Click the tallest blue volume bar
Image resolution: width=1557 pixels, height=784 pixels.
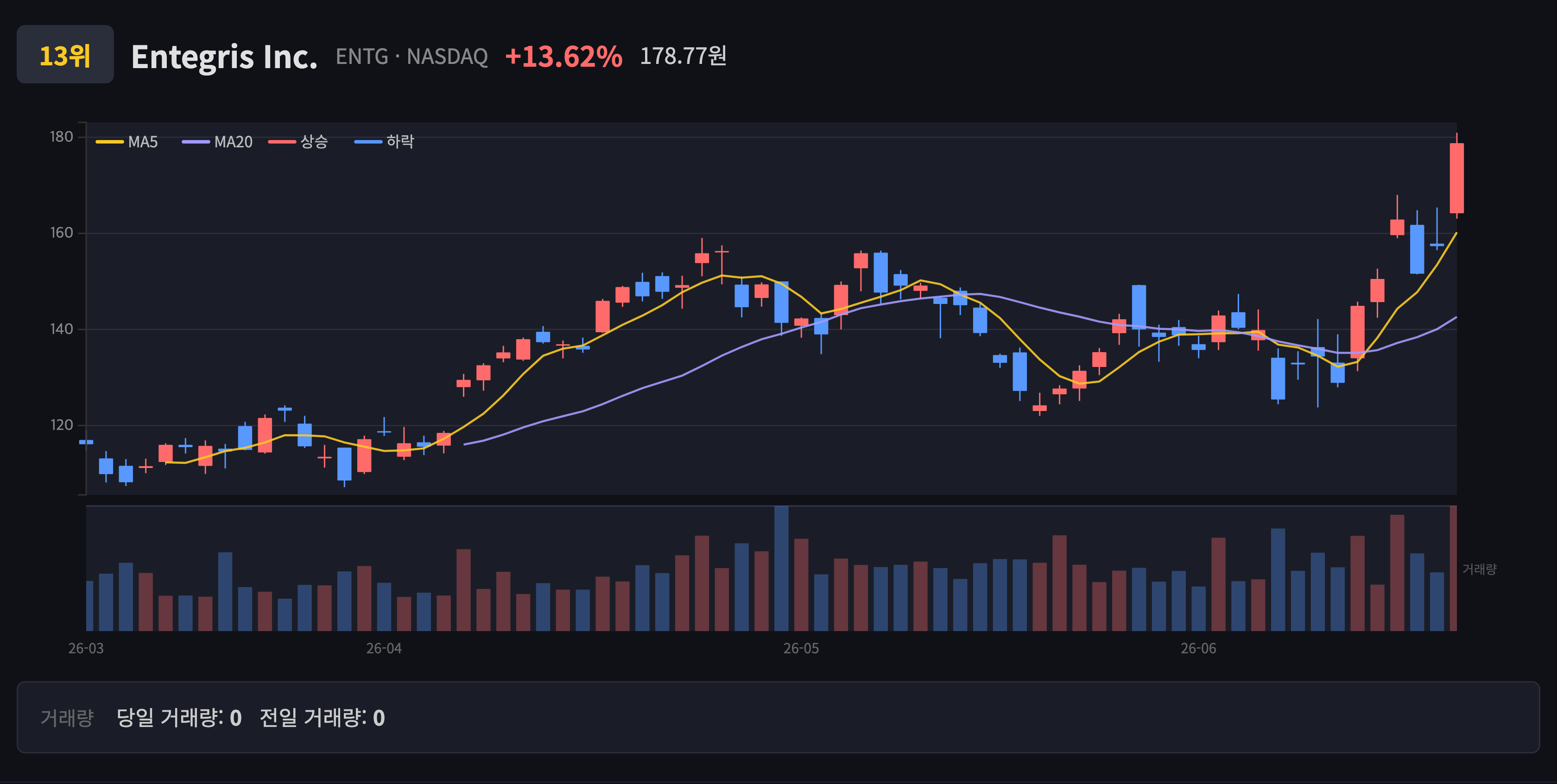pos(782,568)
